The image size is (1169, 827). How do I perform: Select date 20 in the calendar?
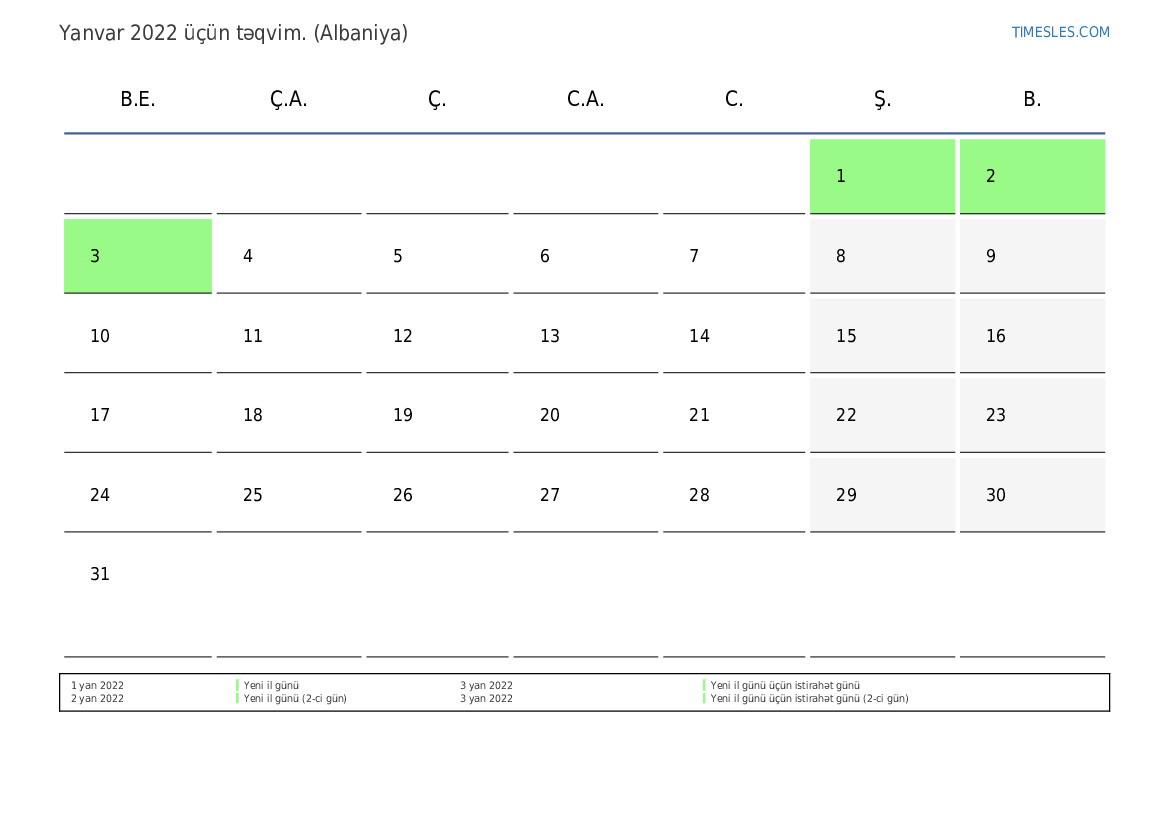pyautogui.click(x=585, y=415)
